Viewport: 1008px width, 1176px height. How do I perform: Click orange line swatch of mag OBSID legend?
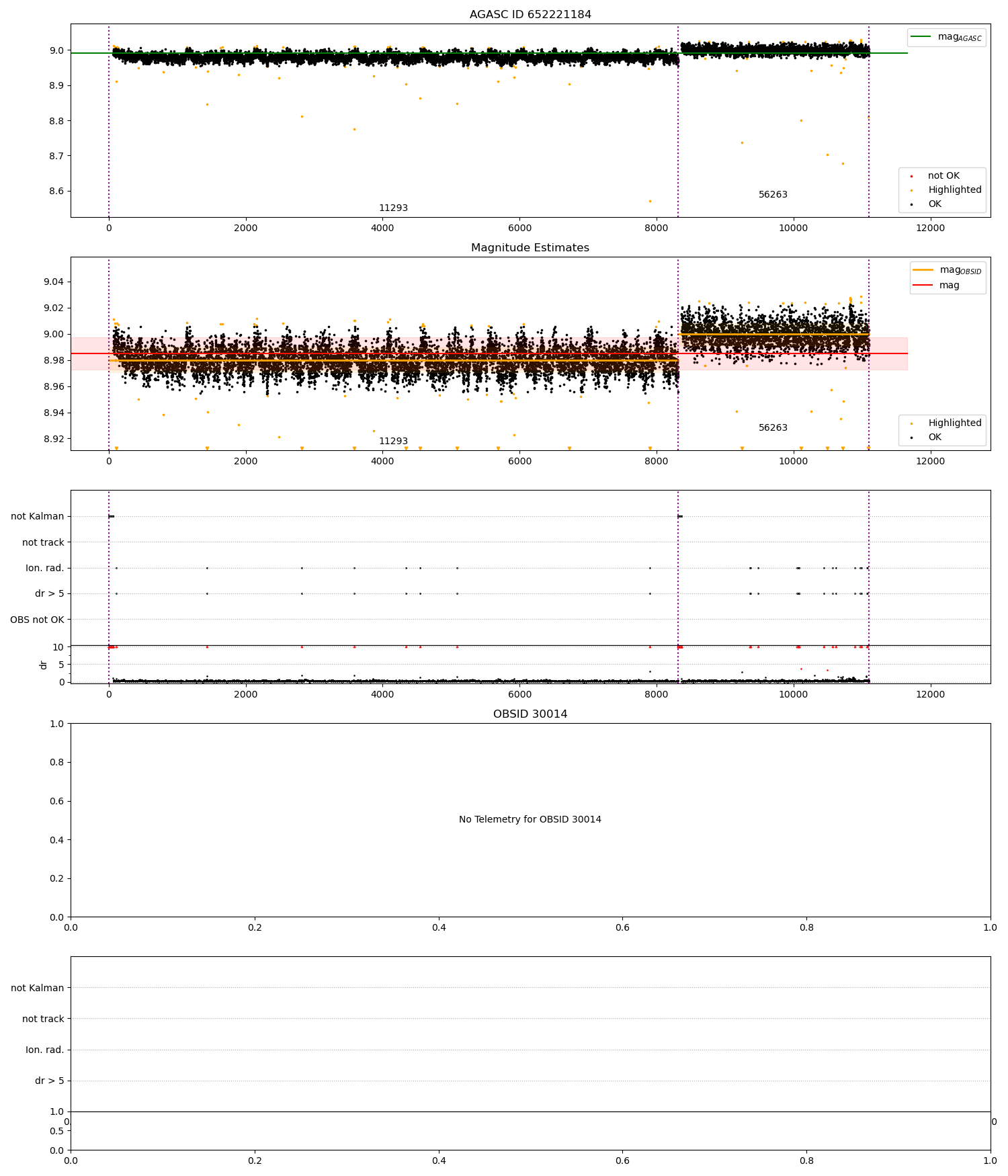point(923,270)
